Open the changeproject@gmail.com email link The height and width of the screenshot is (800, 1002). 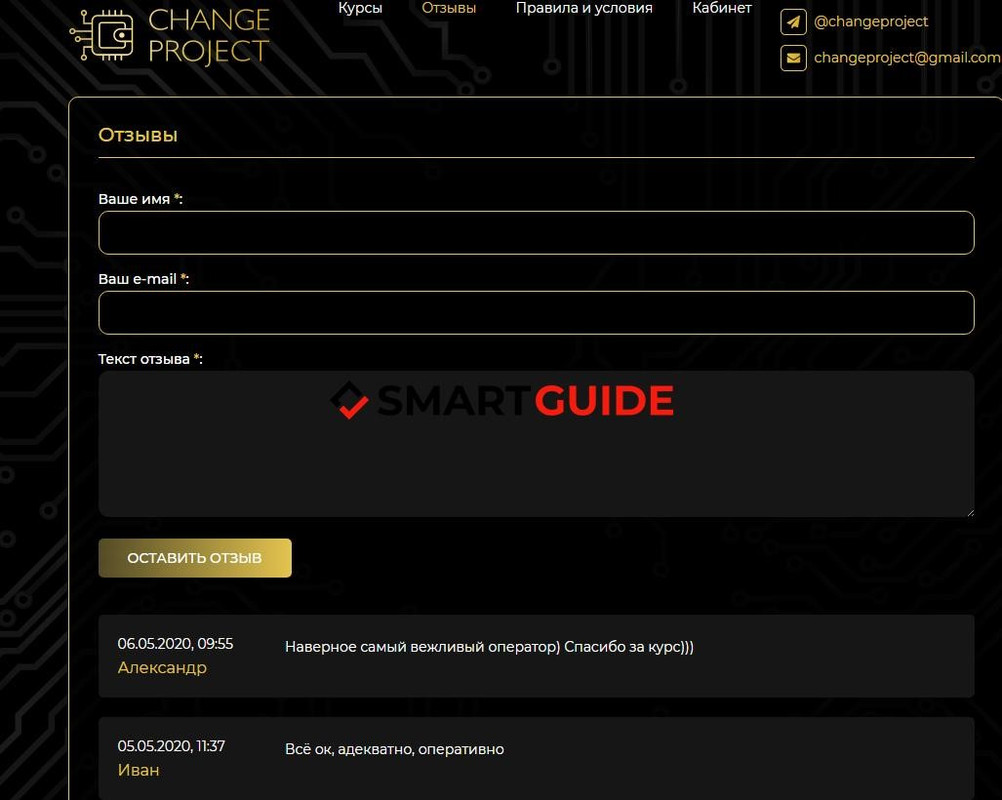pyautogui.click(x=907, y=58)
